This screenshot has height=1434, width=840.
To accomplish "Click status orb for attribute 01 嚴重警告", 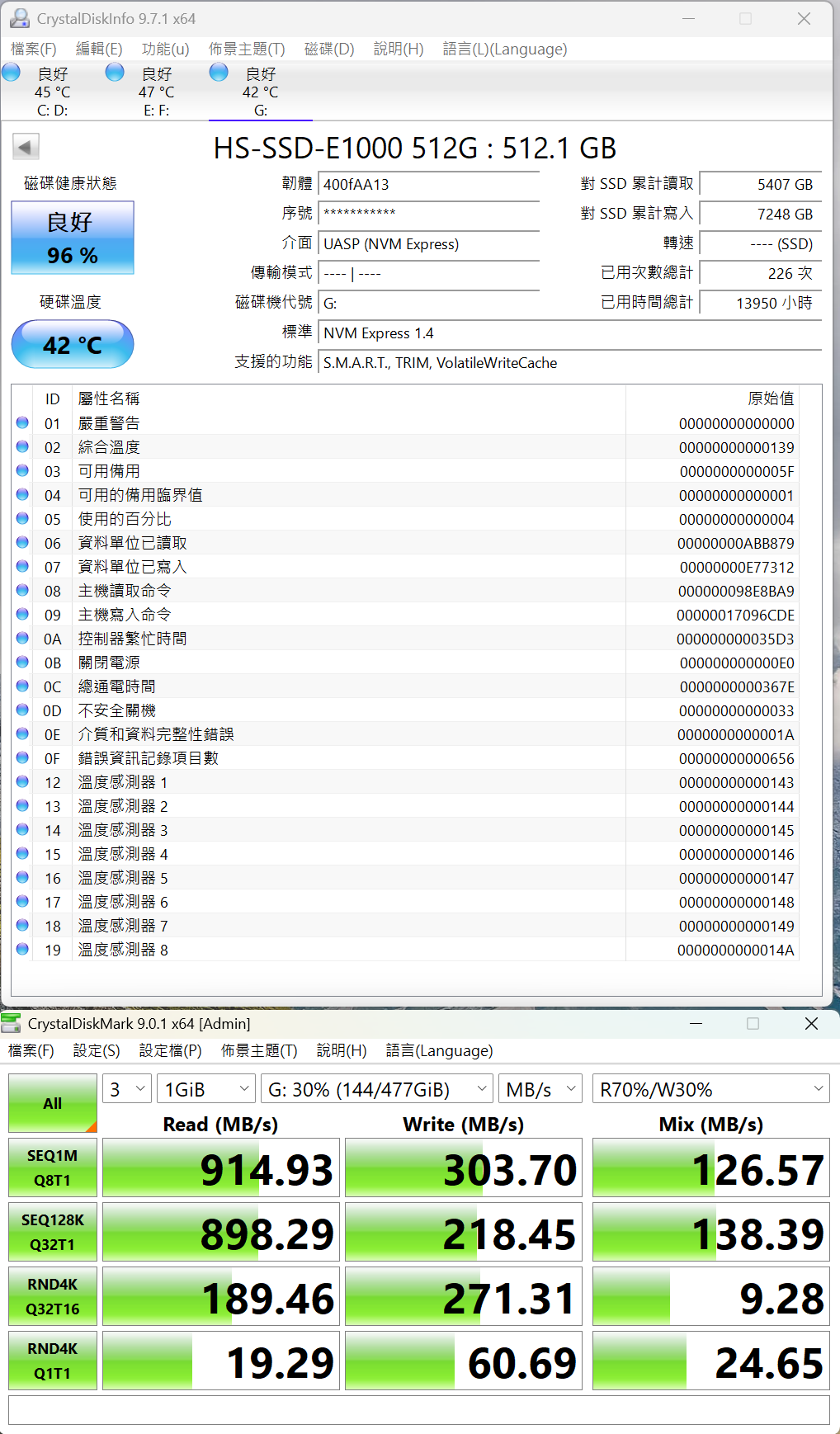I will 22,423.
